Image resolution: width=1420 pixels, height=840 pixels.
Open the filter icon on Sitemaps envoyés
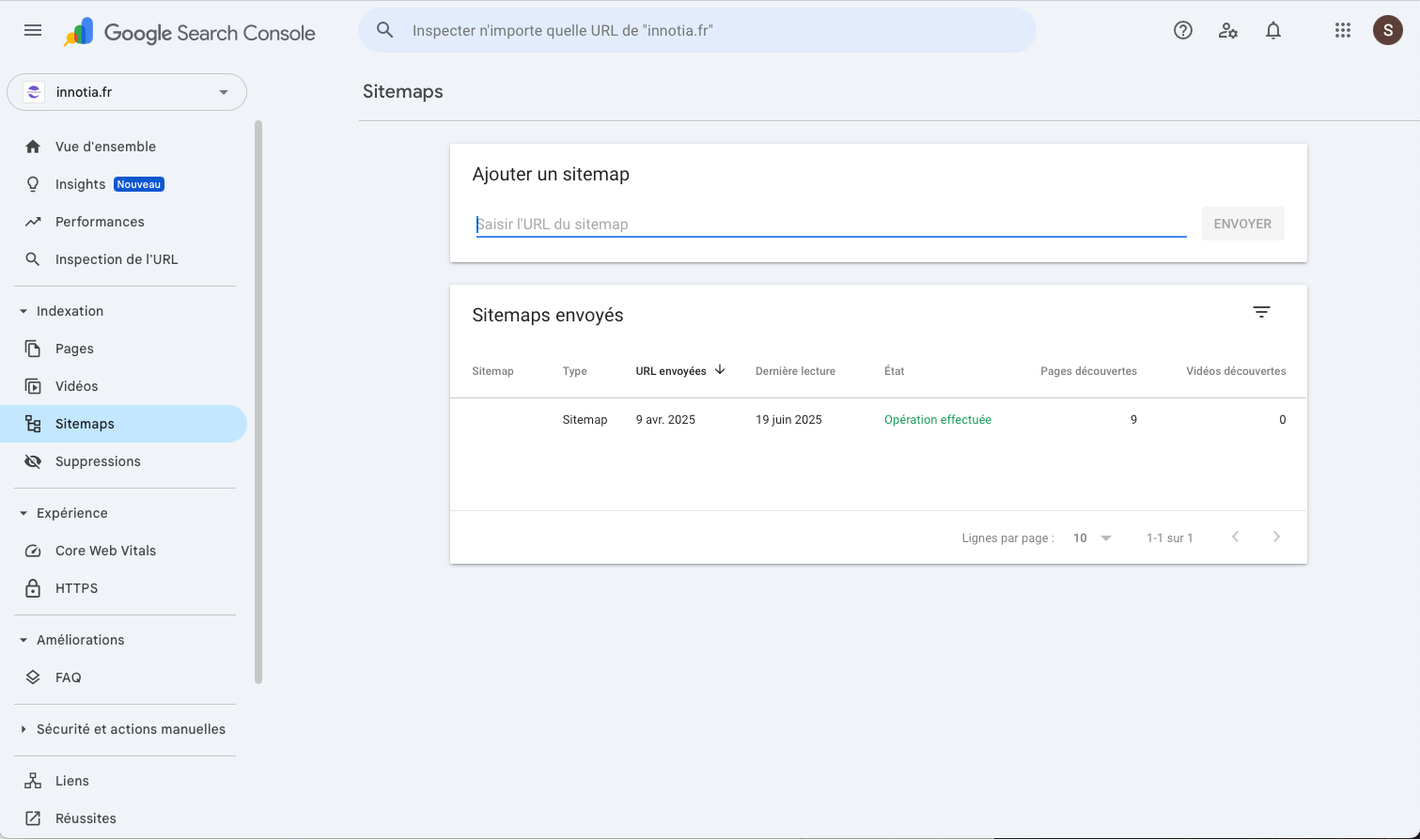coord(1260,311)
